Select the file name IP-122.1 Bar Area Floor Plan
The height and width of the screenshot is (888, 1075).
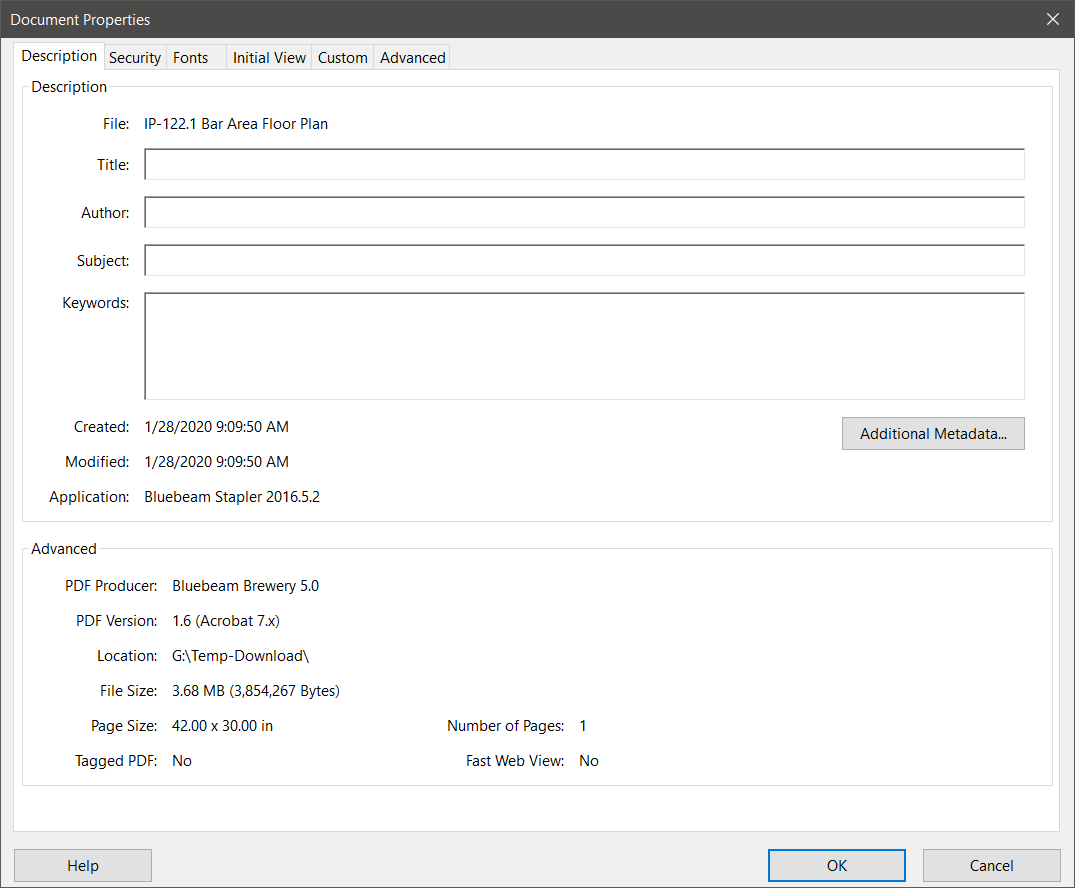(236, 123)
